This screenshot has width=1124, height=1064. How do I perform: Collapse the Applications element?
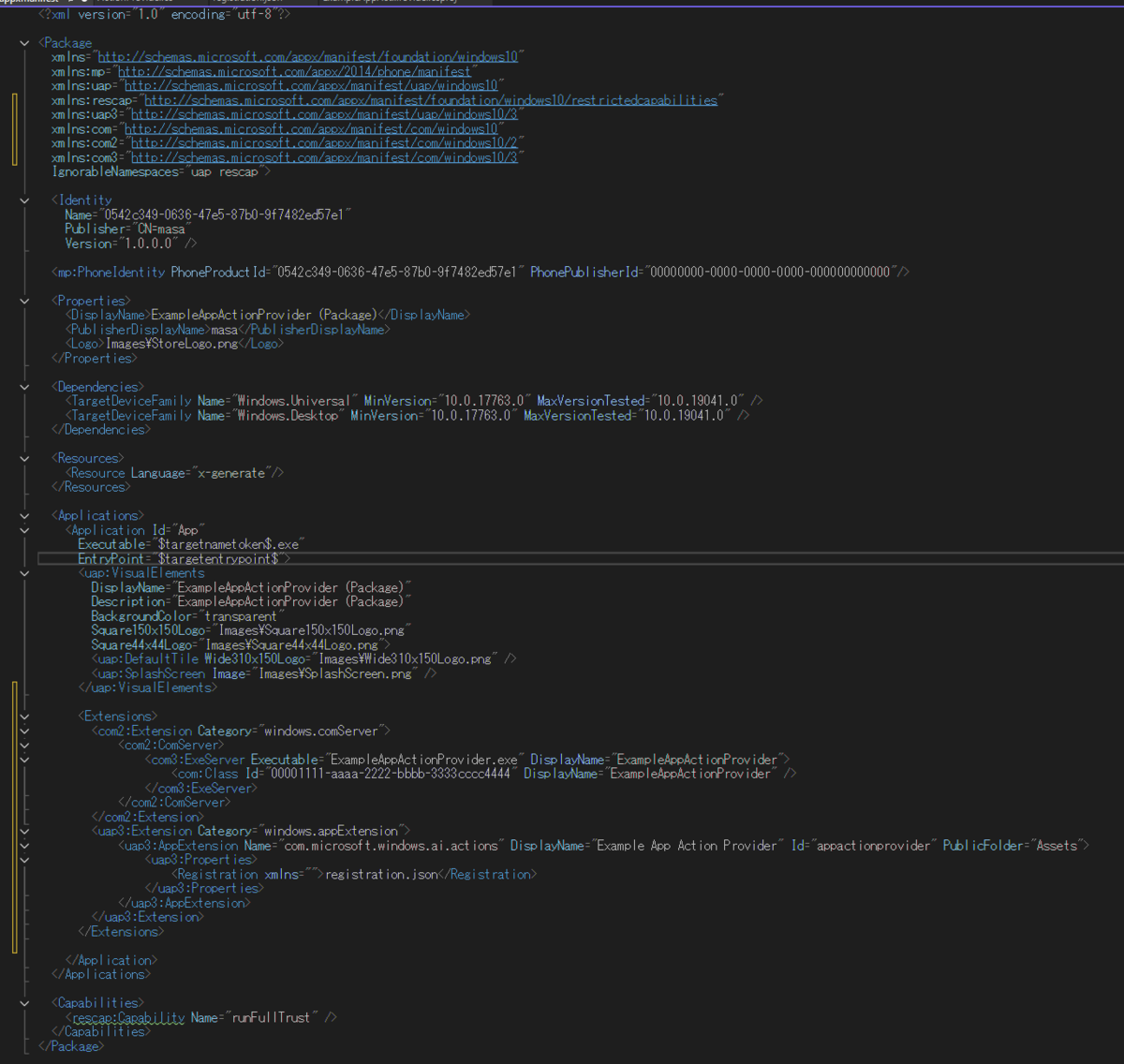pos(24,514)
